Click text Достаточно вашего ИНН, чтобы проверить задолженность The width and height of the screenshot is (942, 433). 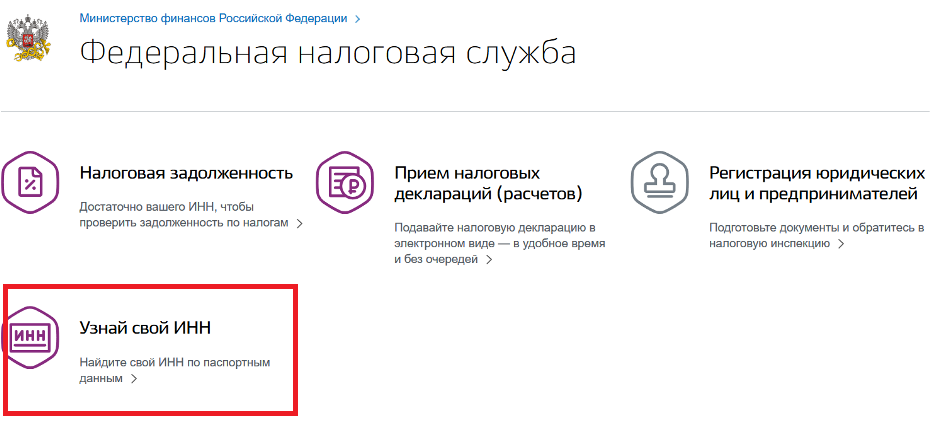tap(186, 215)
